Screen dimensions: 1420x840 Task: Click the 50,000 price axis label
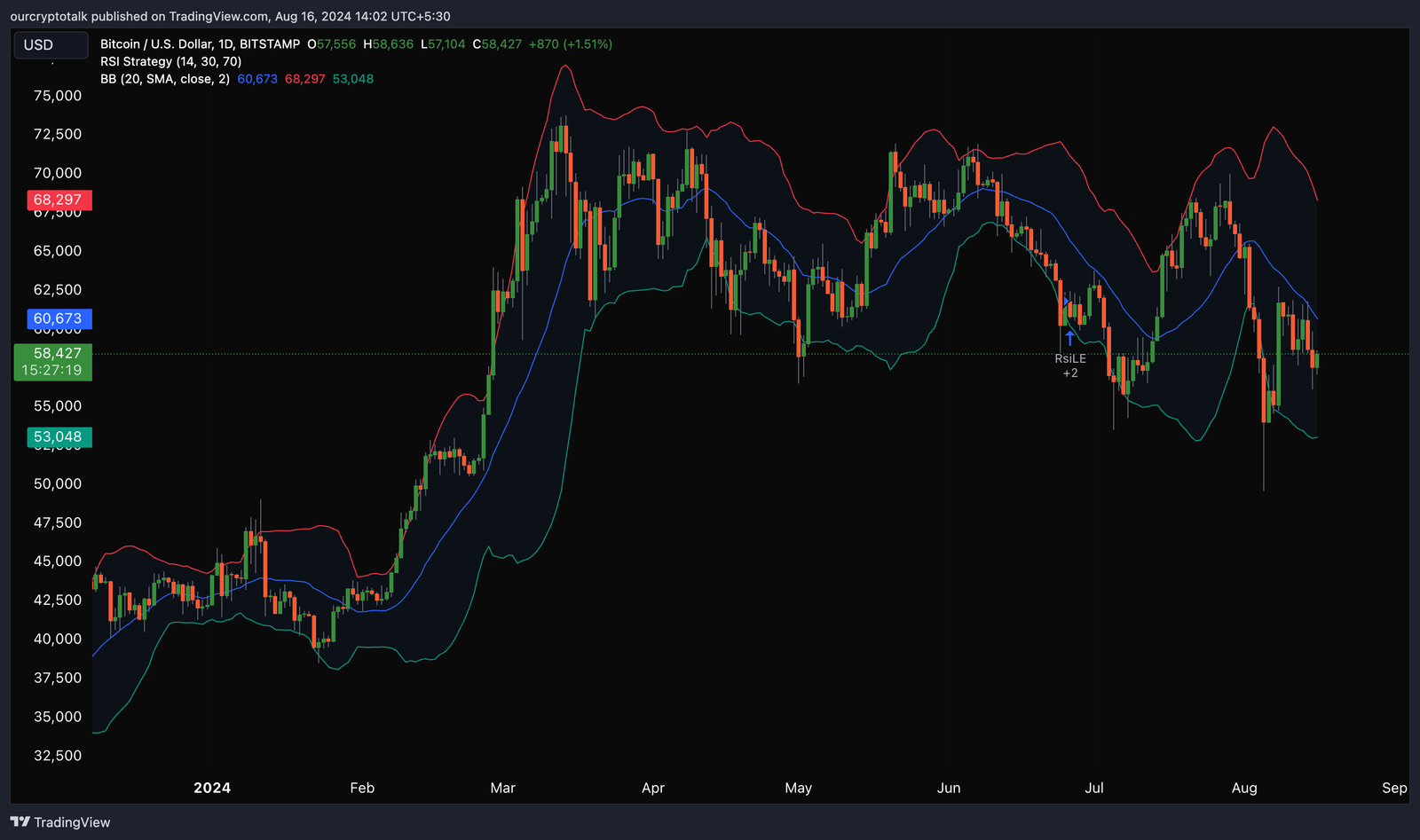[x=58, y=484]
